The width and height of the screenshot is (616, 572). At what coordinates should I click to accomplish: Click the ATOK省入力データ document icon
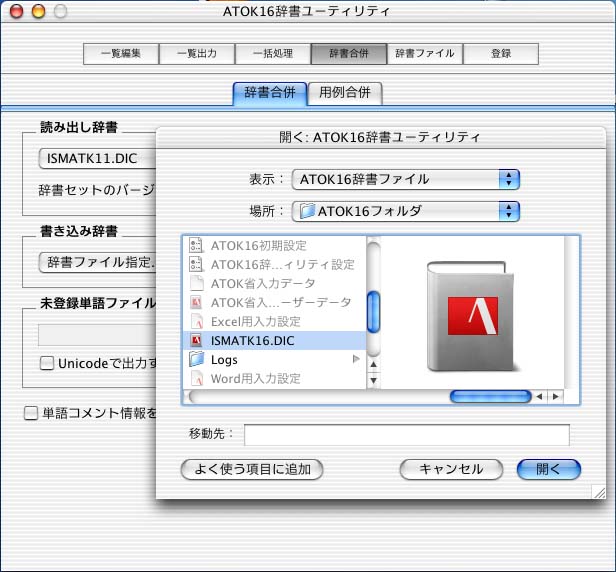coord(196,283)
